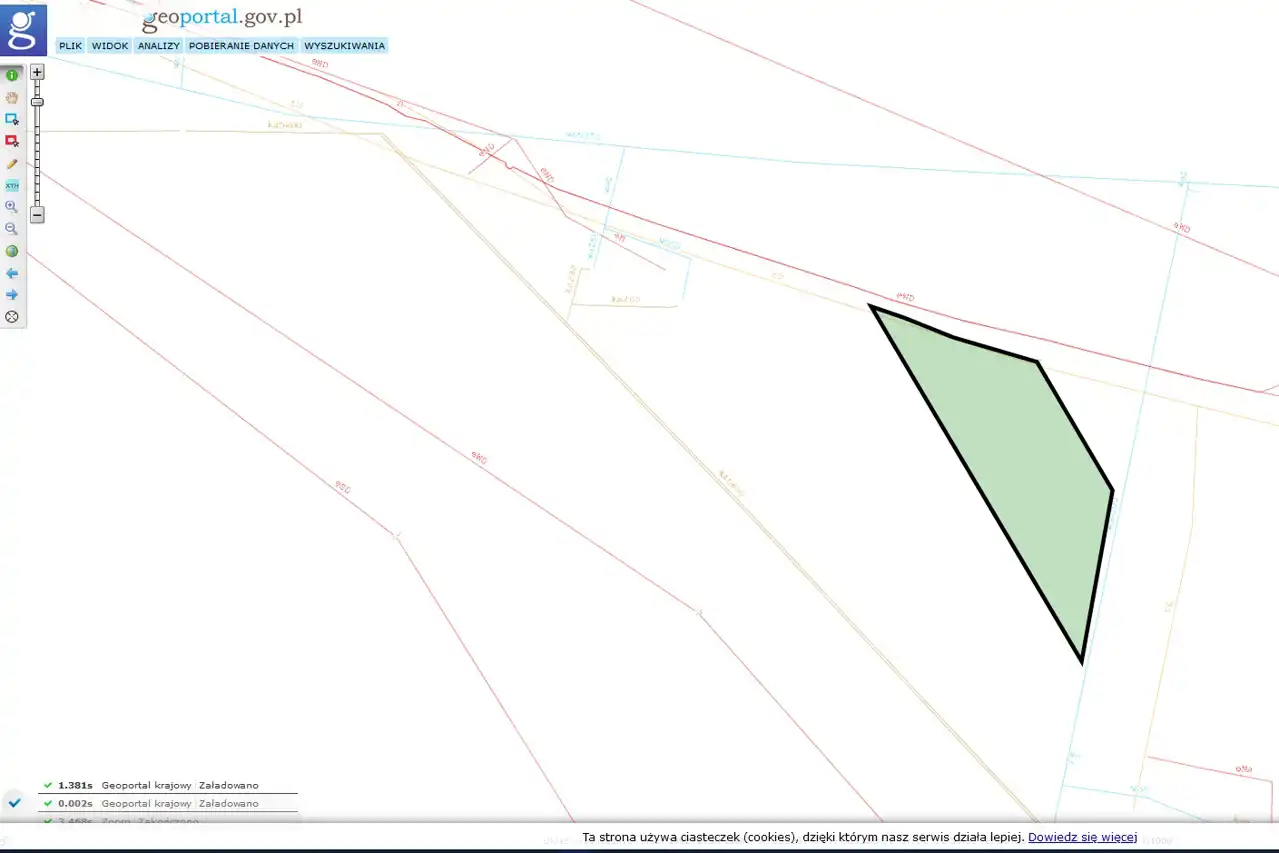
Task: Expand the POBIERANIE DANYCH menu
Action: 241,46
